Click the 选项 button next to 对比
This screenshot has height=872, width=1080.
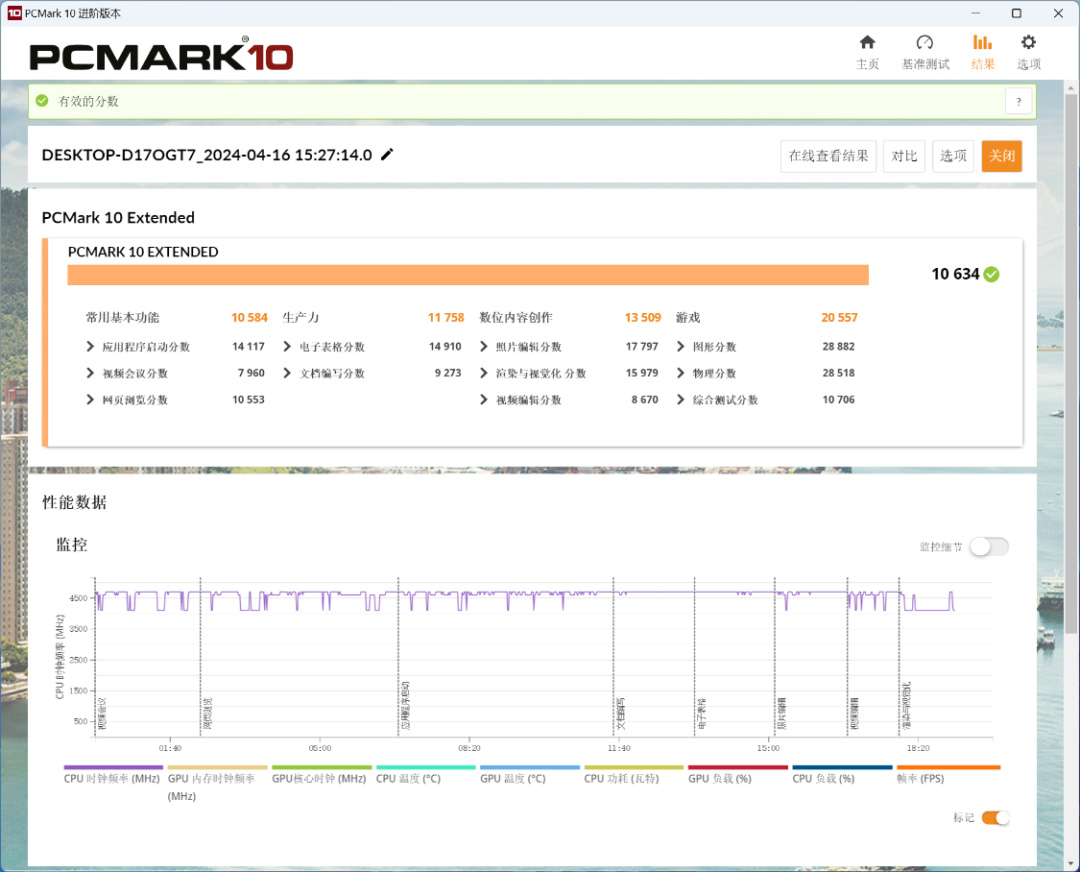953,156
